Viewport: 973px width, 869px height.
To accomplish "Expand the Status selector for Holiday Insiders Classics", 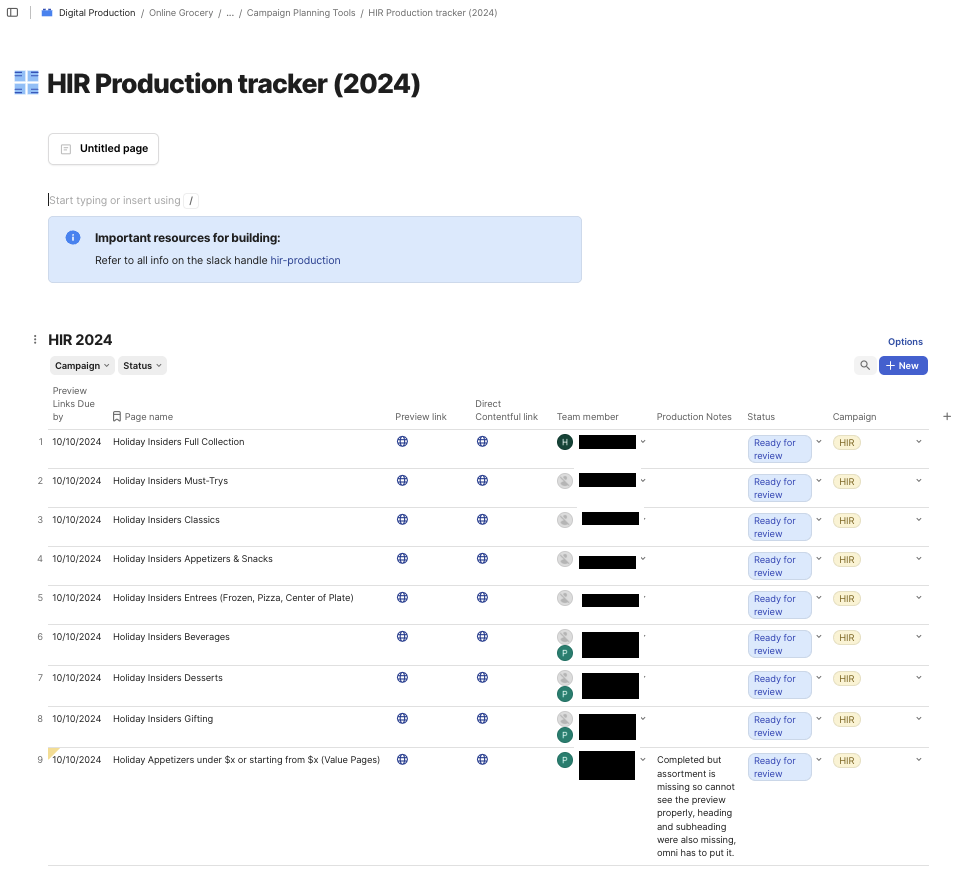I will click(x=818, y=520).
